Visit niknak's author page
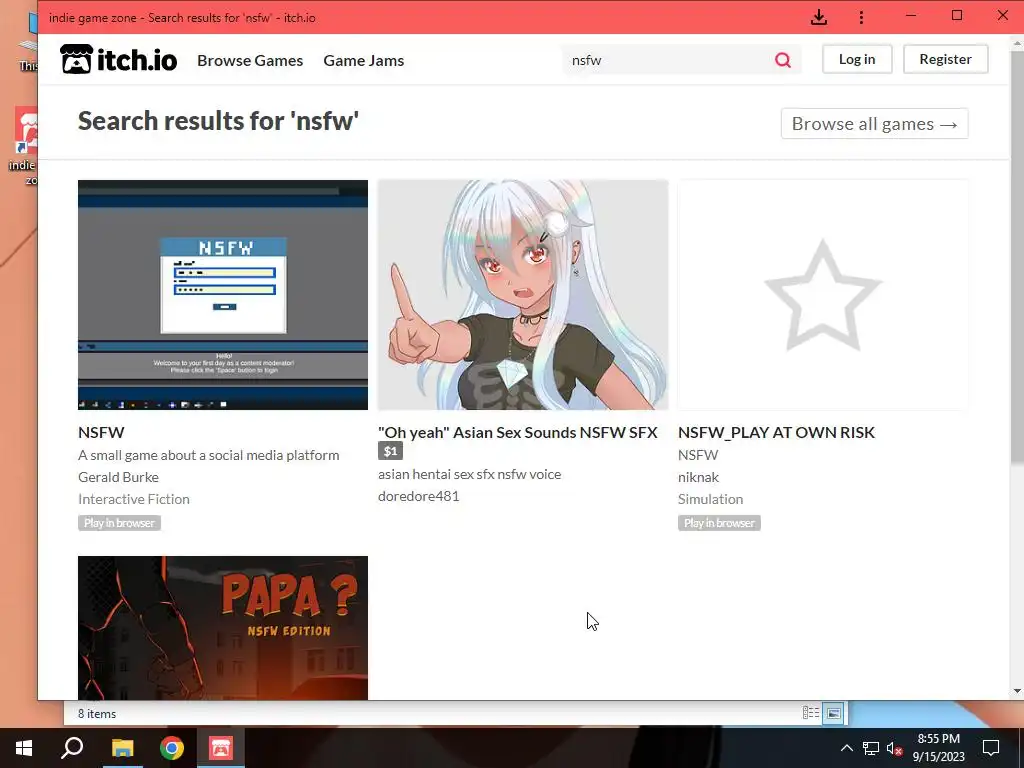 698,477
